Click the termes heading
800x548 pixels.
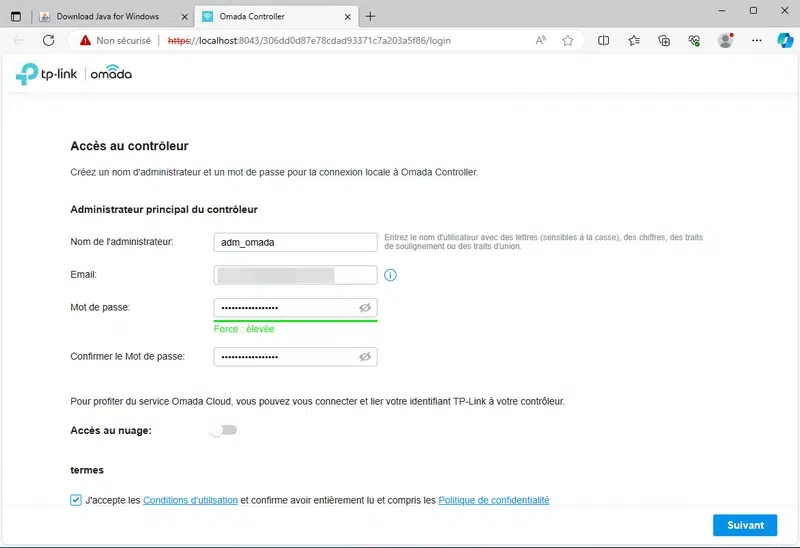click(x=87, y=470)
